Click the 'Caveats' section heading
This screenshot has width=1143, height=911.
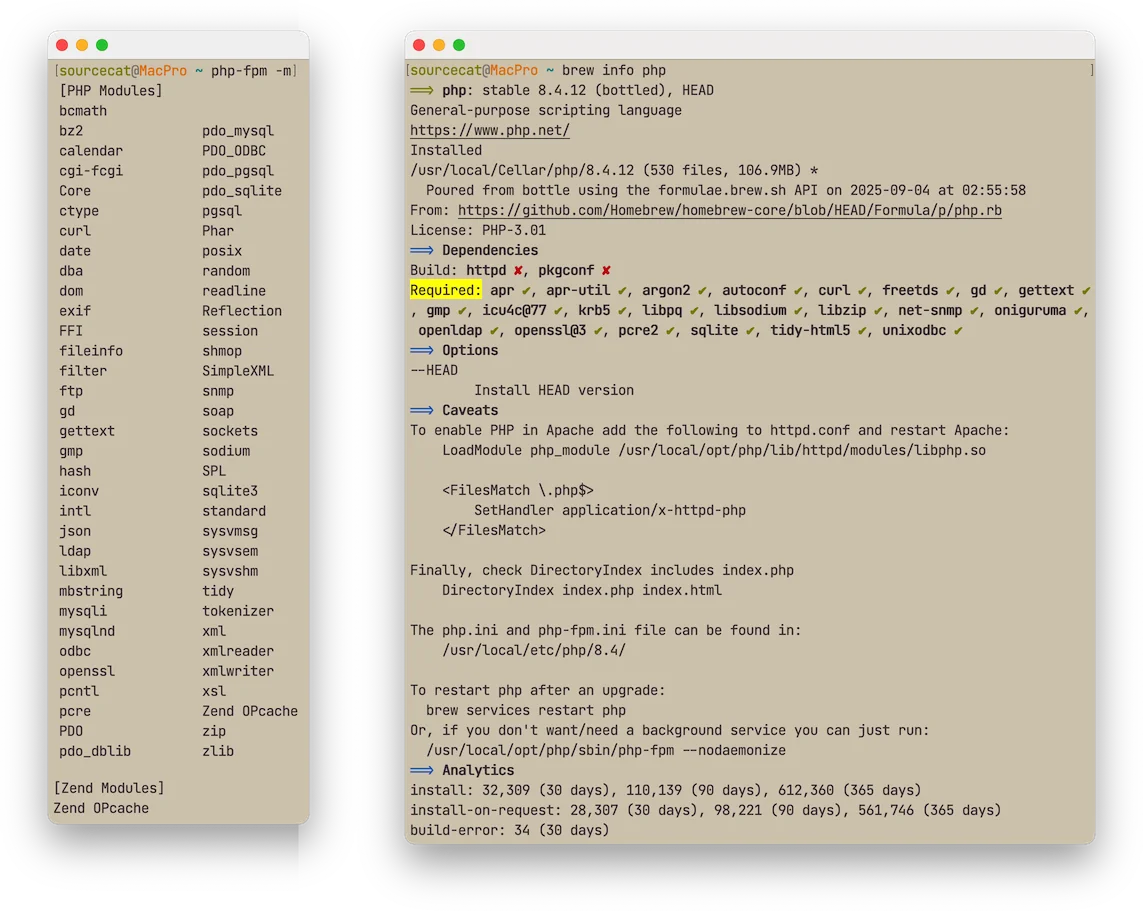tap(470, 410)
